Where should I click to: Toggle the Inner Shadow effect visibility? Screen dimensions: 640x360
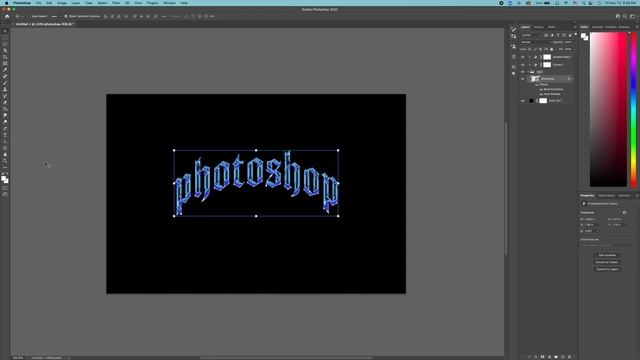point(541,94)
